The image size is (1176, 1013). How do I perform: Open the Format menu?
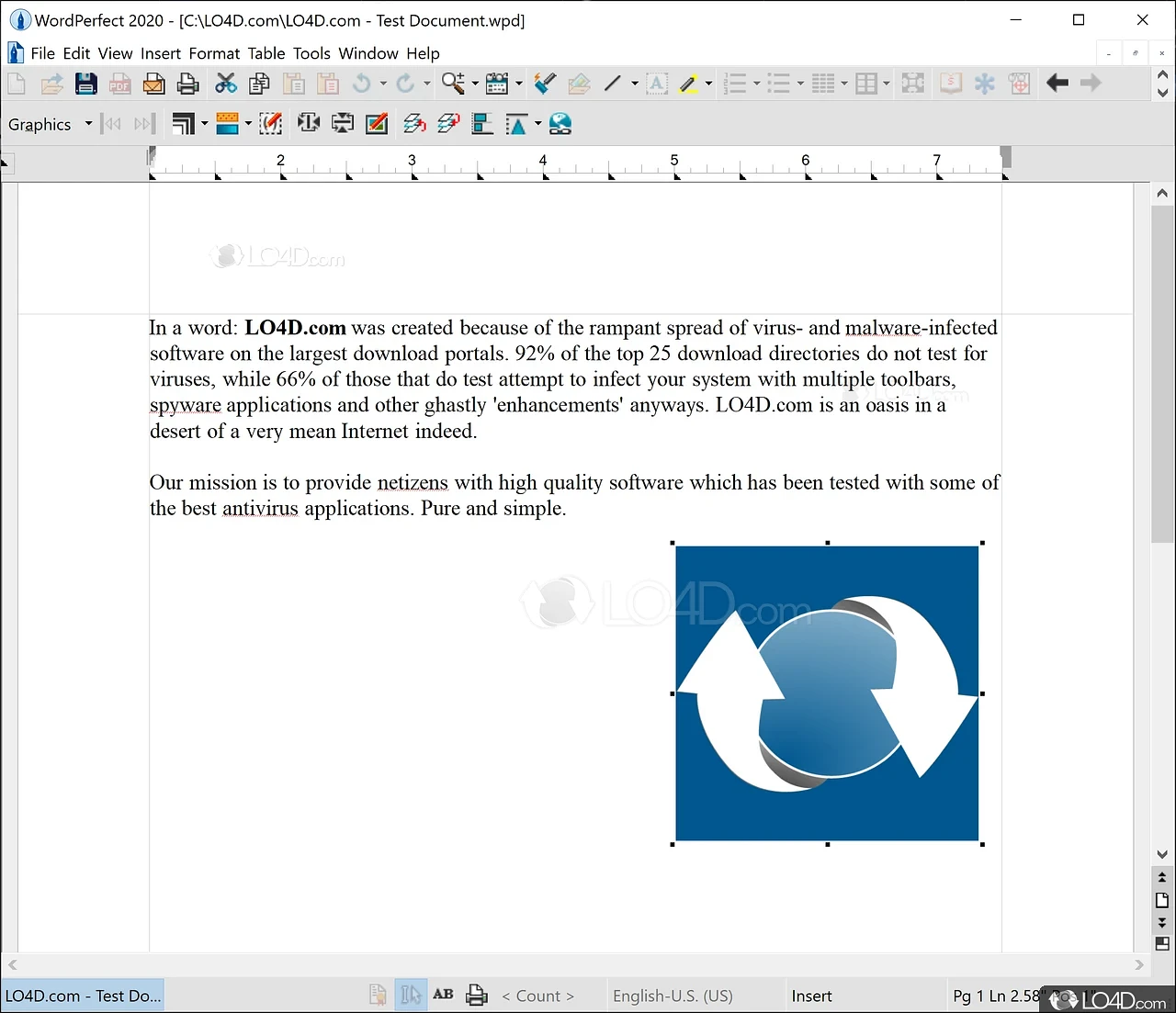click(x=214, y=53)
